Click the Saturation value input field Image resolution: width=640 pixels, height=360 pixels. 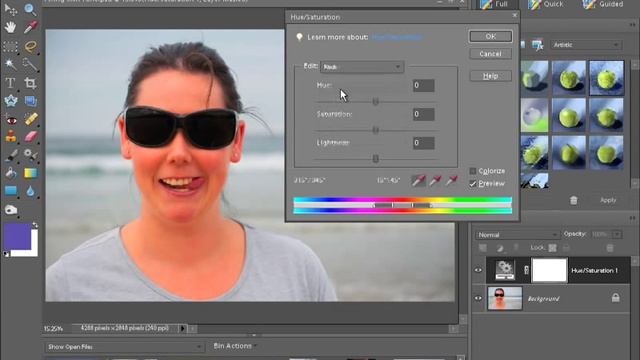coord(423,114)
